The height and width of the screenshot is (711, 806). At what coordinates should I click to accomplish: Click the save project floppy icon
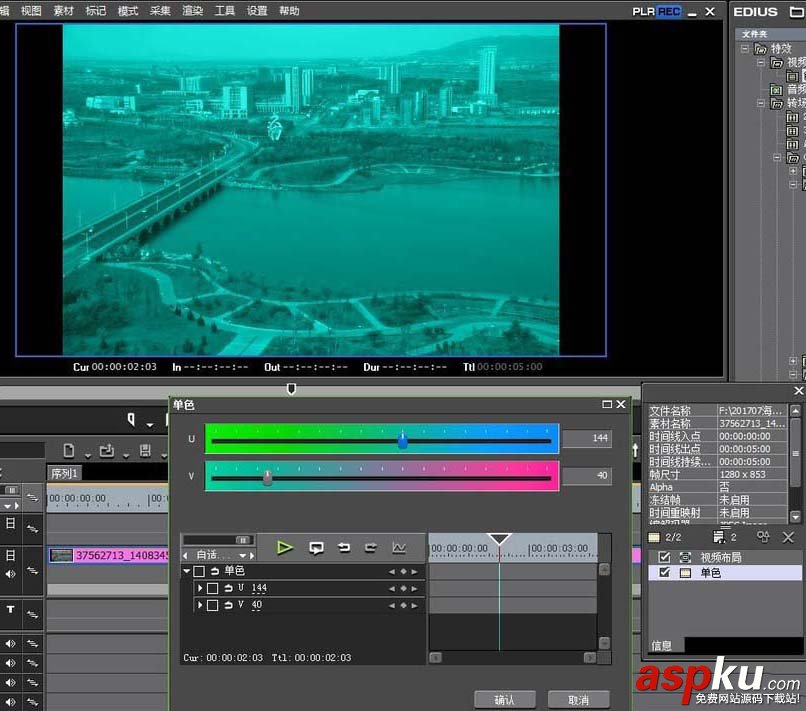coord(145,451)
